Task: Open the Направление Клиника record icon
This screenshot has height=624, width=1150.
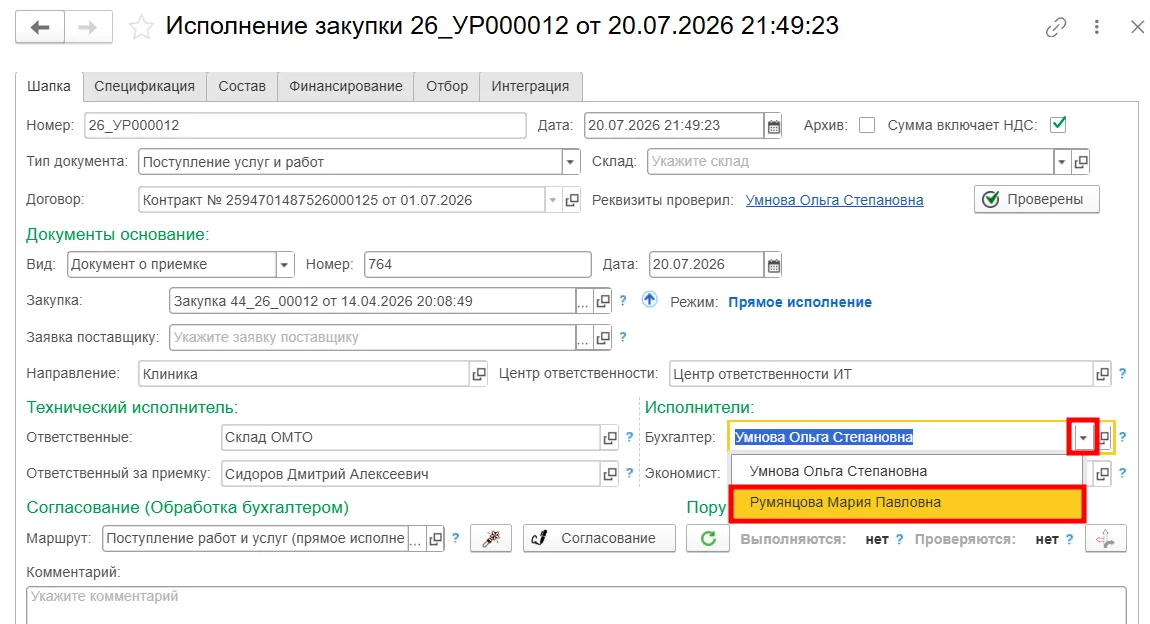Action: [479, 374]
